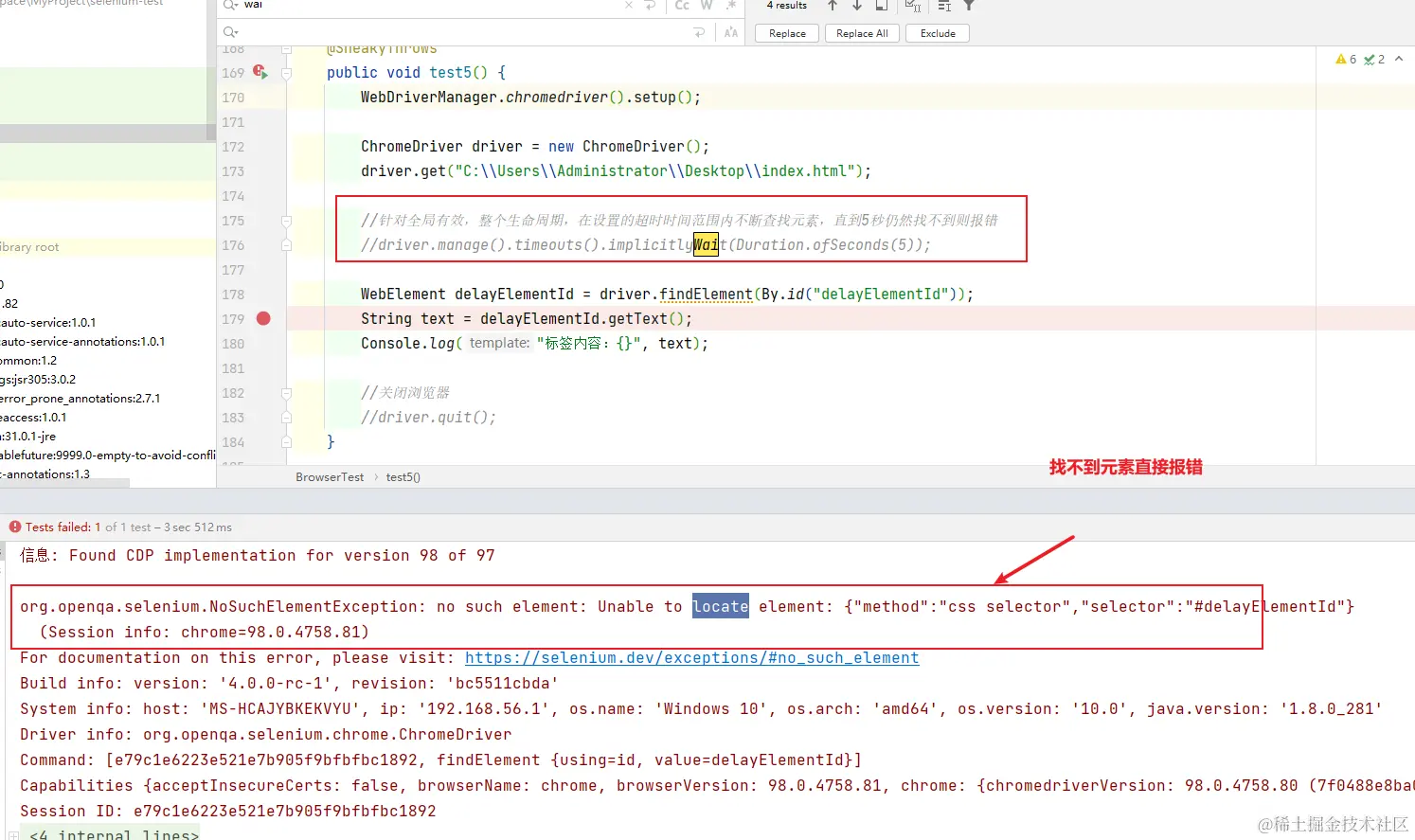Go to the previous search occurrence
The width and height of the screenshot is (1415, 840).
(833, 6)
